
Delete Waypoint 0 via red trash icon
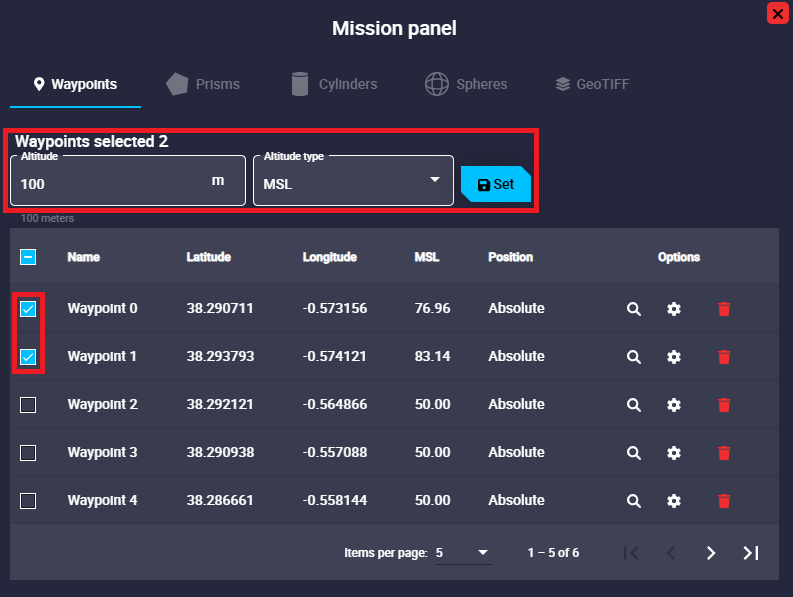click(724, 309)
